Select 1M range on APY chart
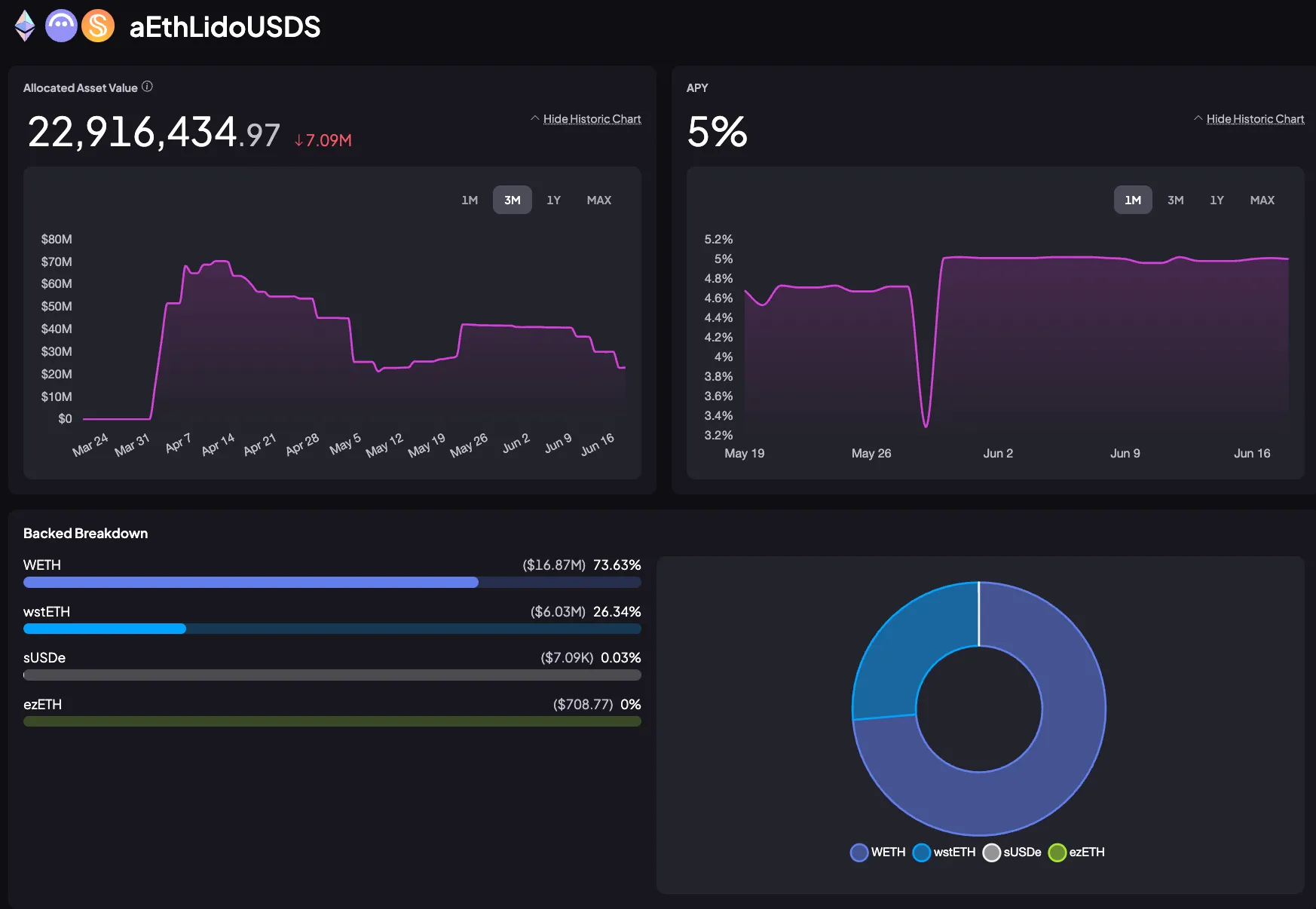Screen dimensions: 1316x909 pyautogui.click(x=1133, y=200)
